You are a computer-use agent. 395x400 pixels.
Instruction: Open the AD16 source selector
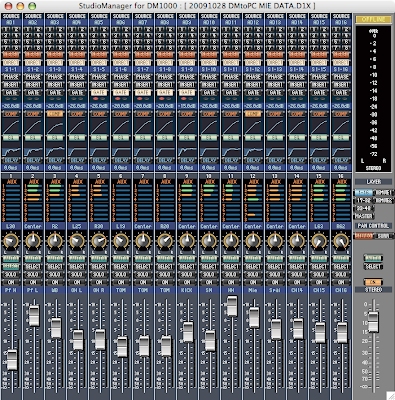tap(341, 22)
